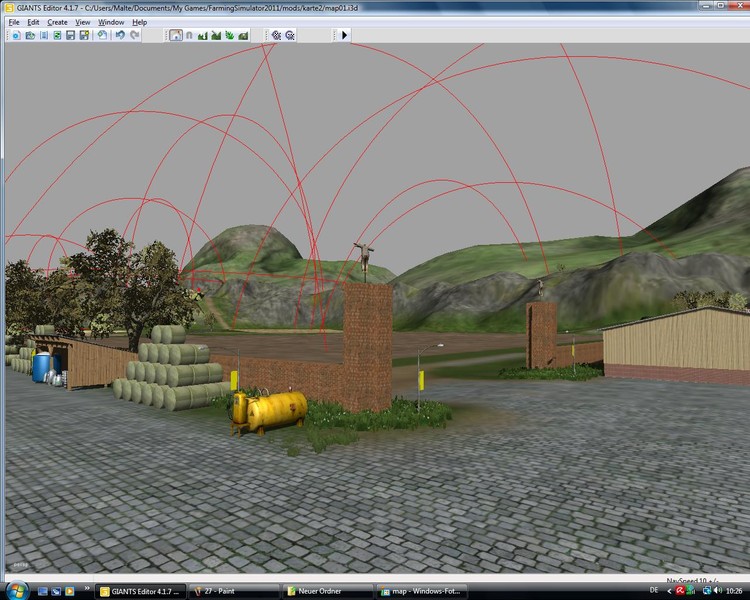Select the terrain info layer paint icon

pyautogui.click(x=243, y=35)
